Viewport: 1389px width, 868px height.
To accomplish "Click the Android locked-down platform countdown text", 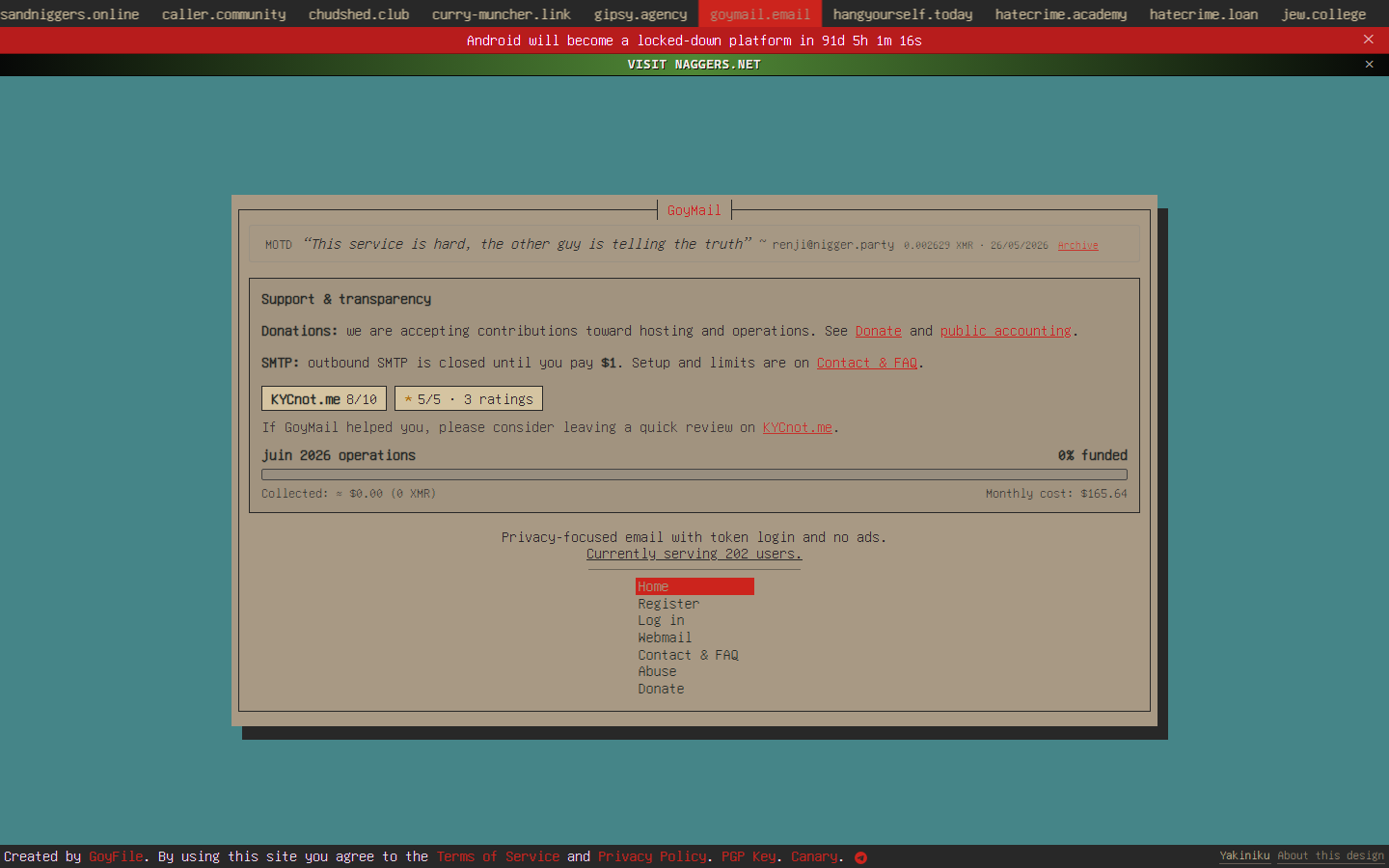I will tap(694, 41).
